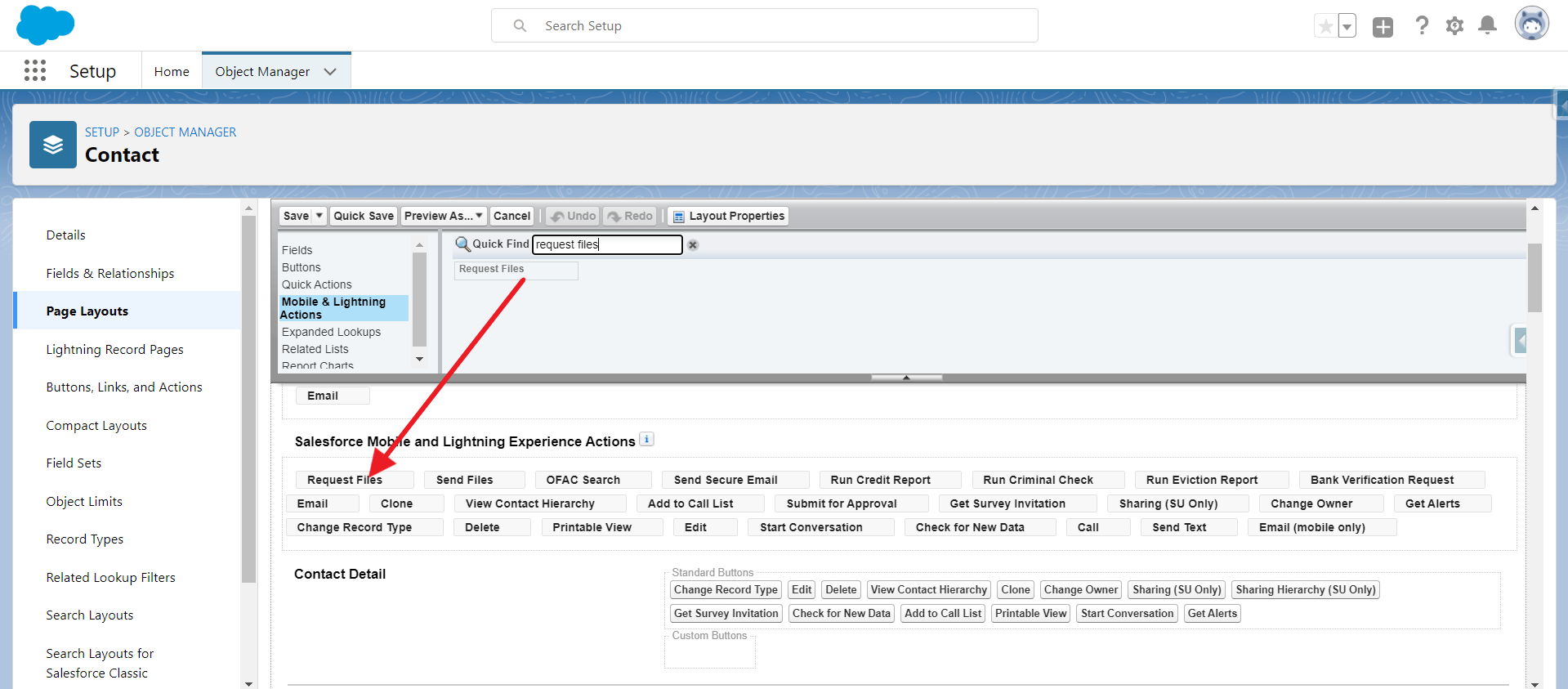Click the Sharing Hierarchy (SU Only) button

(x=1306, y=590)
